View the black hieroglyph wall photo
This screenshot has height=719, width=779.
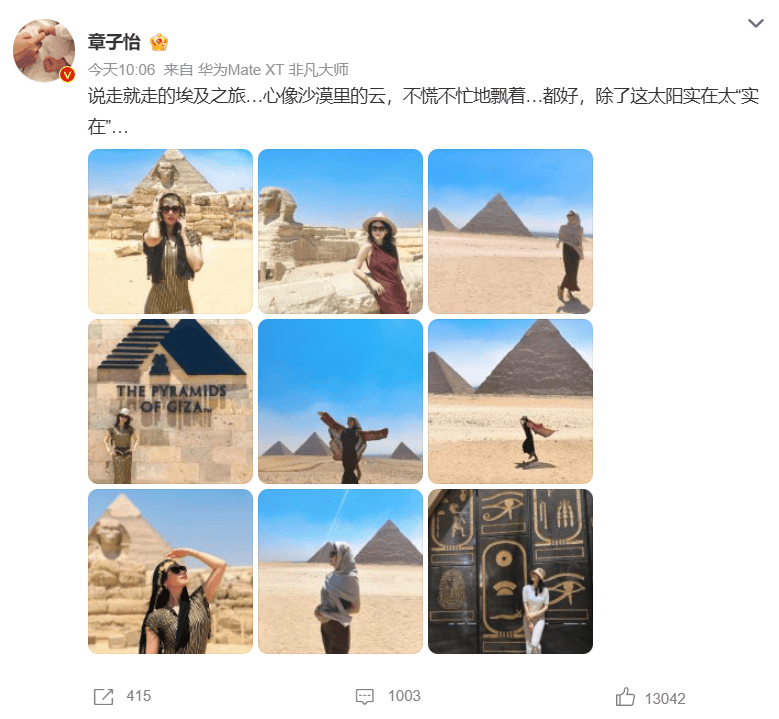pyautogui.click(x=510, y=571)
